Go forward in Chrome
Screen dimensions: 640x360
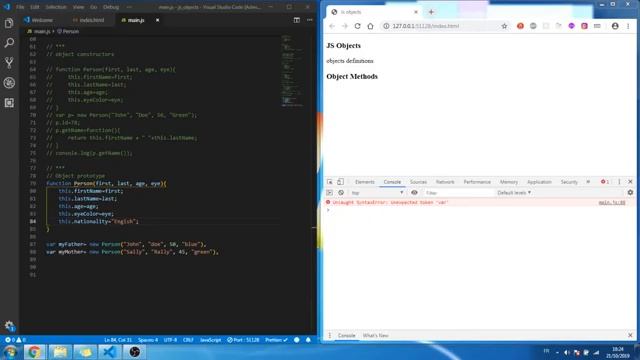[x=345, y=26]
